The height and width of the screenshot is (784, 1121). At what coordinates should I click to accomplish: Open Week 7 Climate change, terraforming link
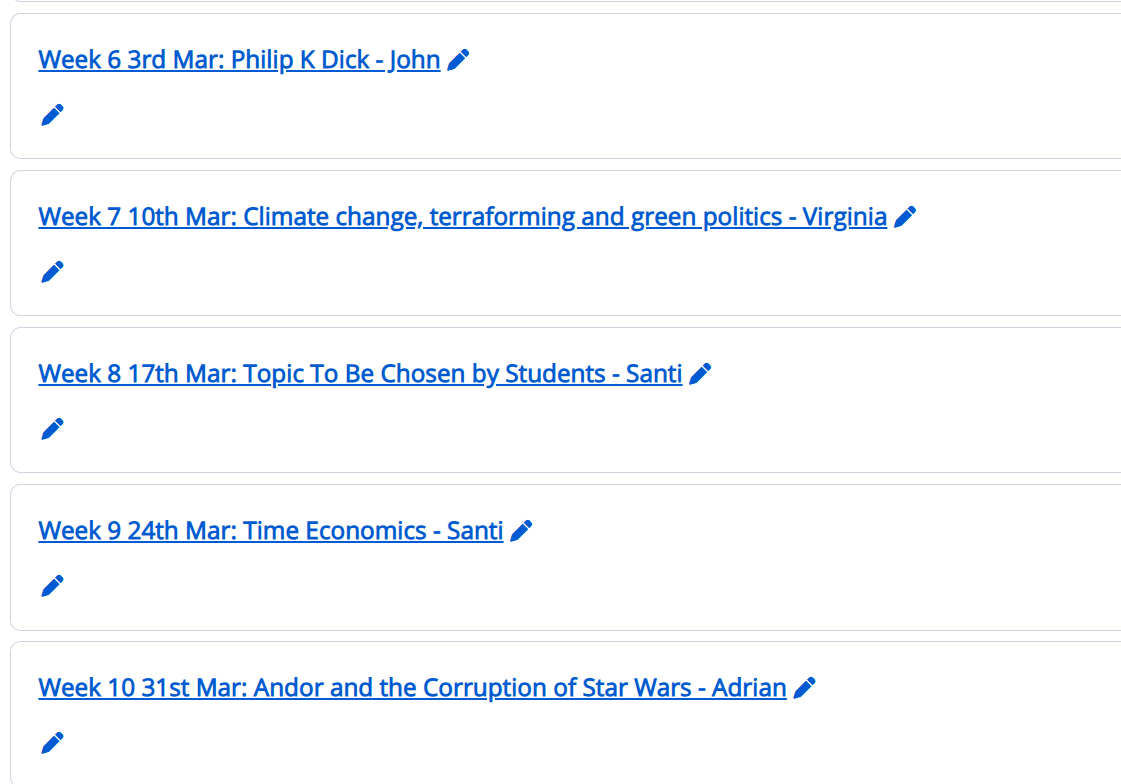462,217
